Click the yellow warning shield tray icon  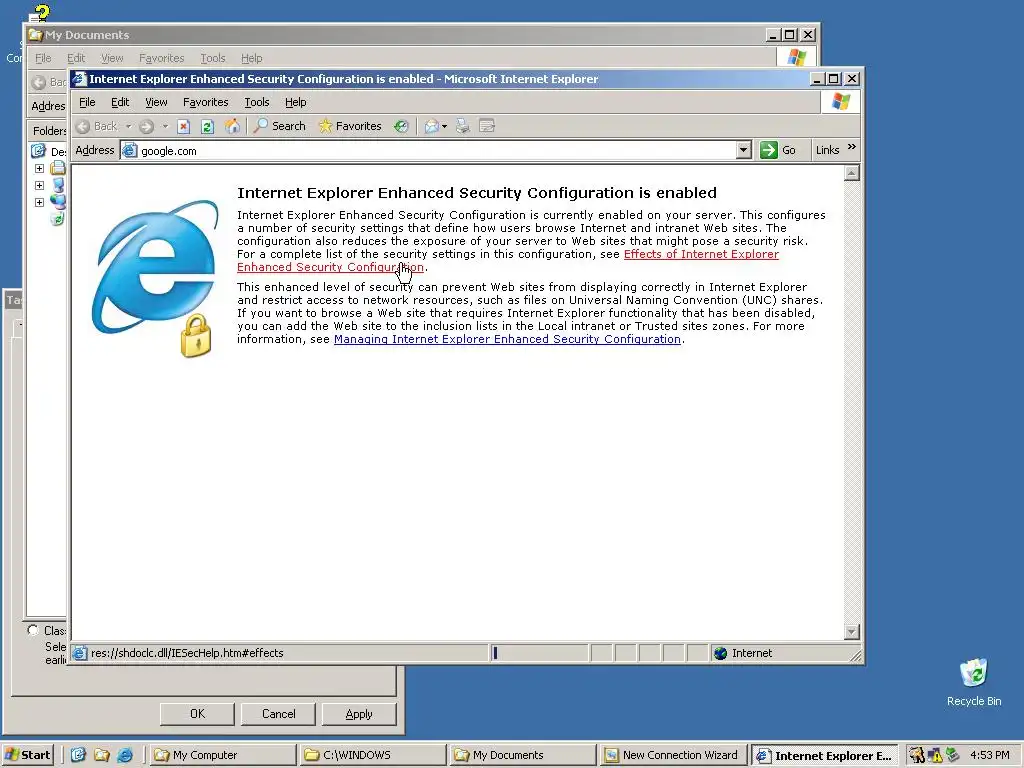pos(935,755)
